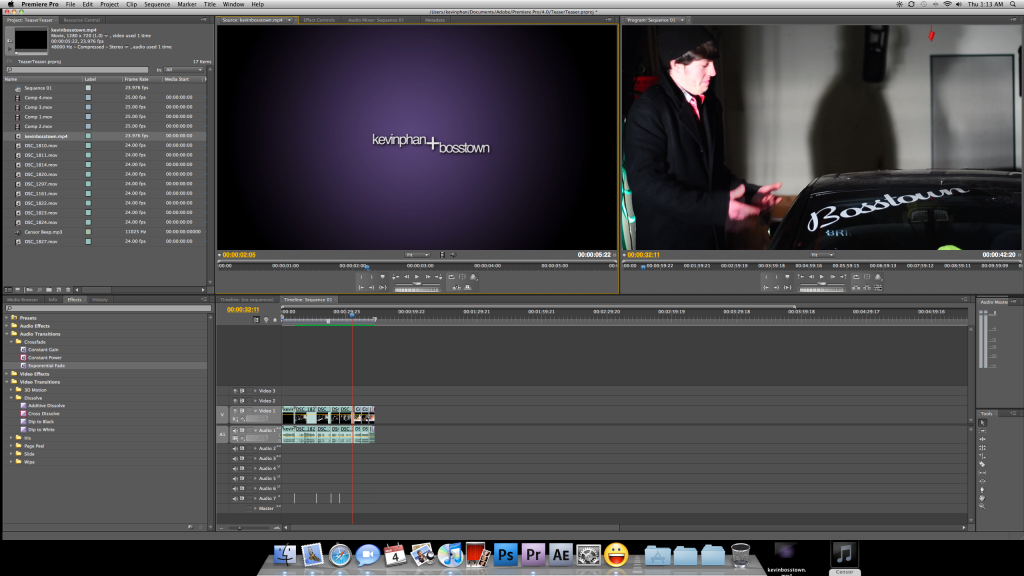The height and width of the screenshot is (576, 1024).
Task: Mute the Audio 5 track speaker
Action: pos(235,479)
